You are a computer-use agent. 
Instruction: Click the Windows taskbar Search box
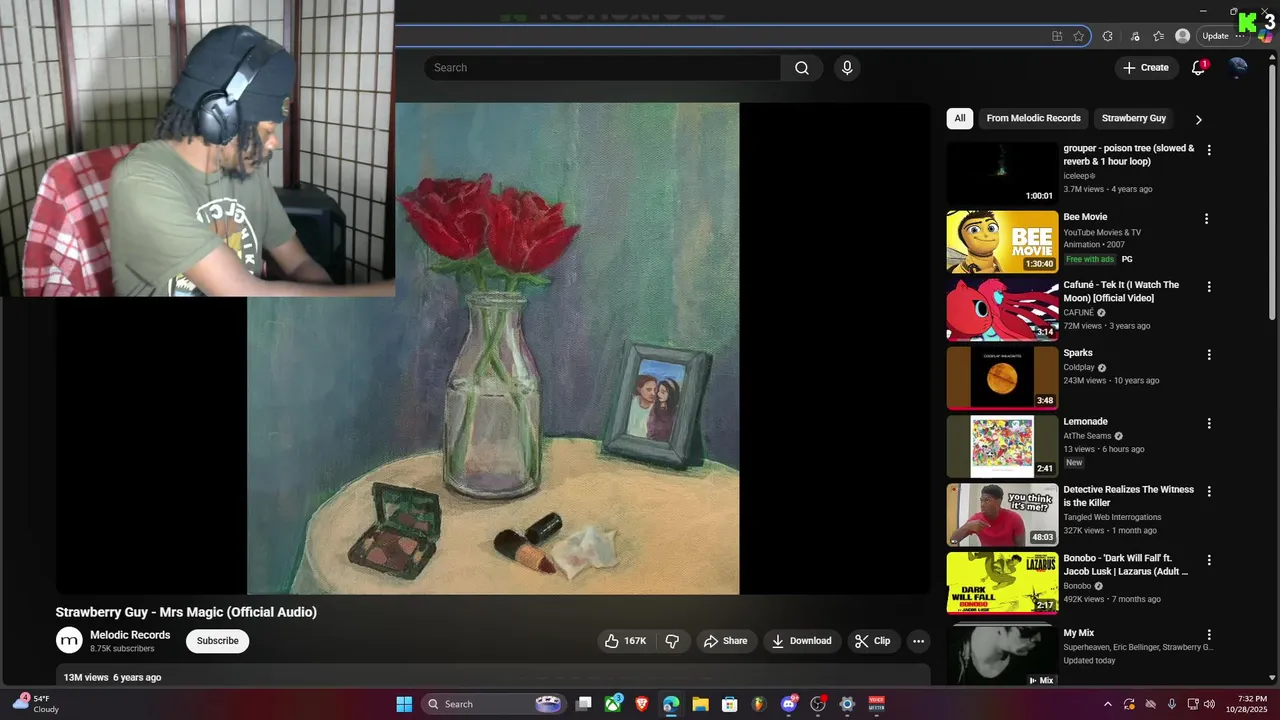point(493,704)
